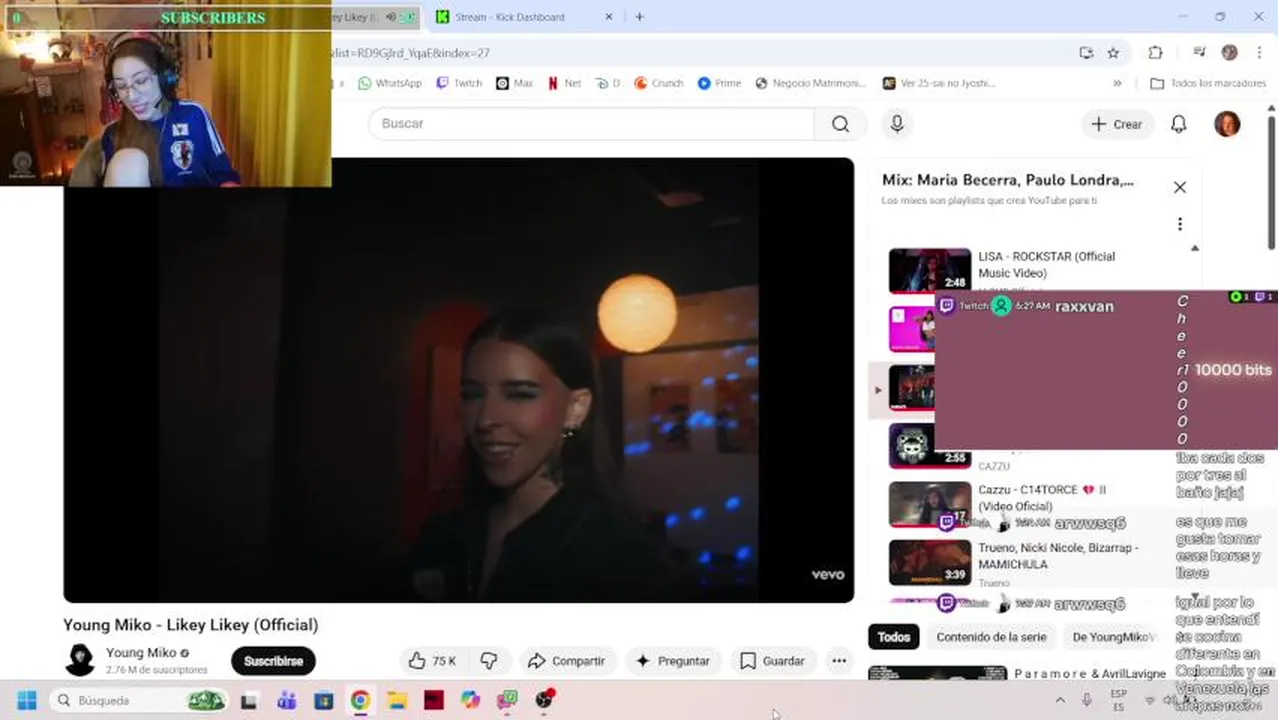This screenshot has width=1278, height=720.
Task: Select the De YoungMiko filter chip
Action: 1113,637
